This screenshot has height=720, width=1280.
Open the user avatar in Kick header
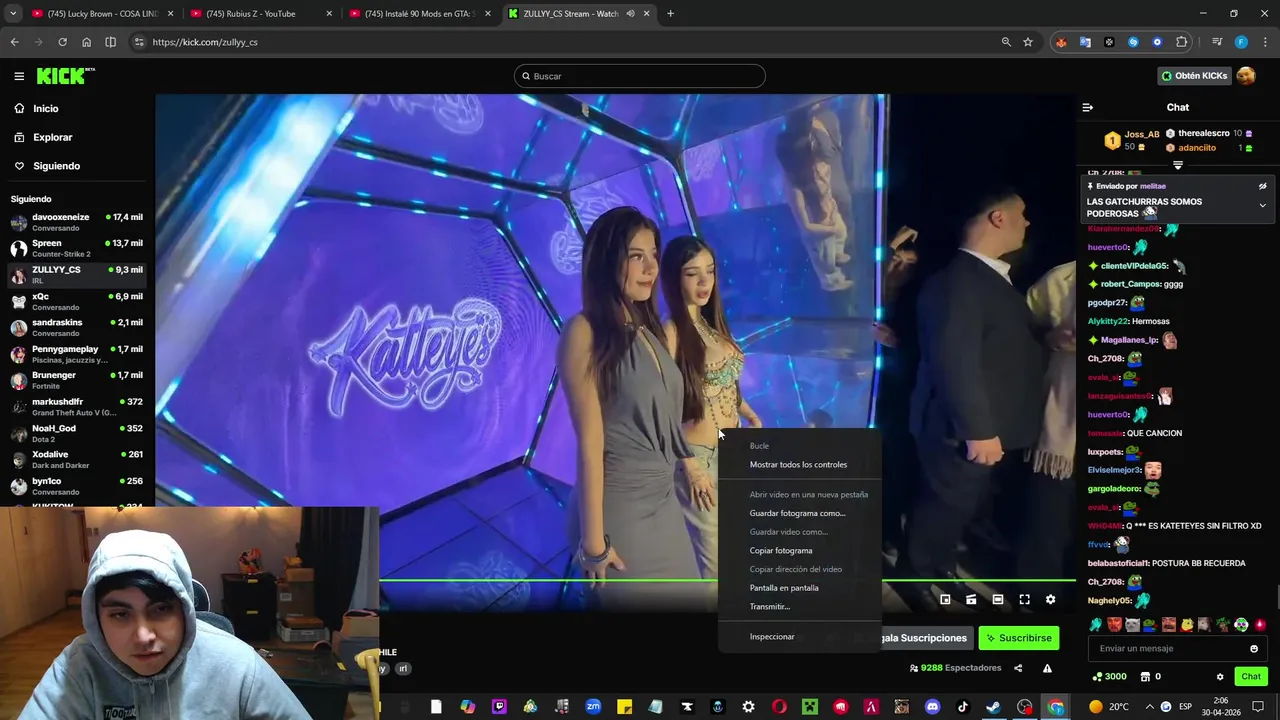pyautogui.click(x=1246, y=76)
